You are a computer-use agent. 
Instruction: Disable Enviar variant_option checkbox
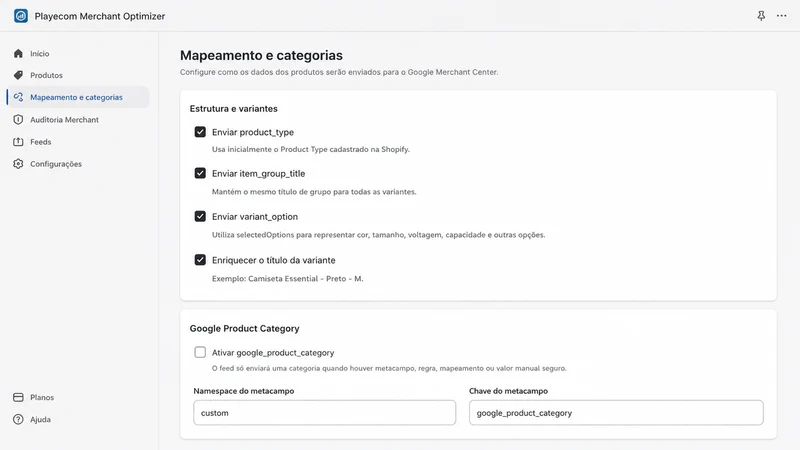click(x=200, y=216)
